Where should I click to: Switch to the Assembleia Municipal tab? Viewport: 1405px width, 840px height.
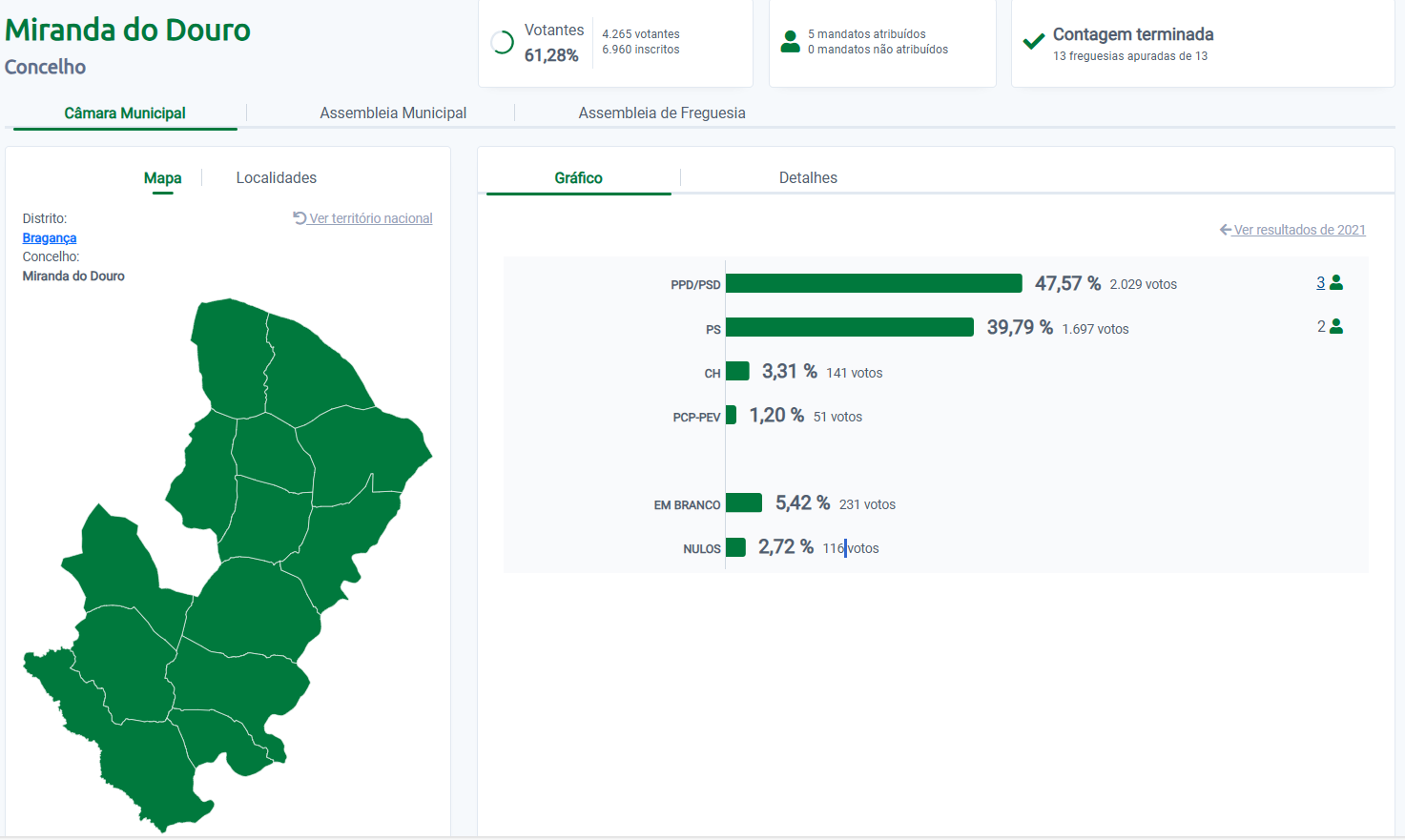click(x=393, y=113)
